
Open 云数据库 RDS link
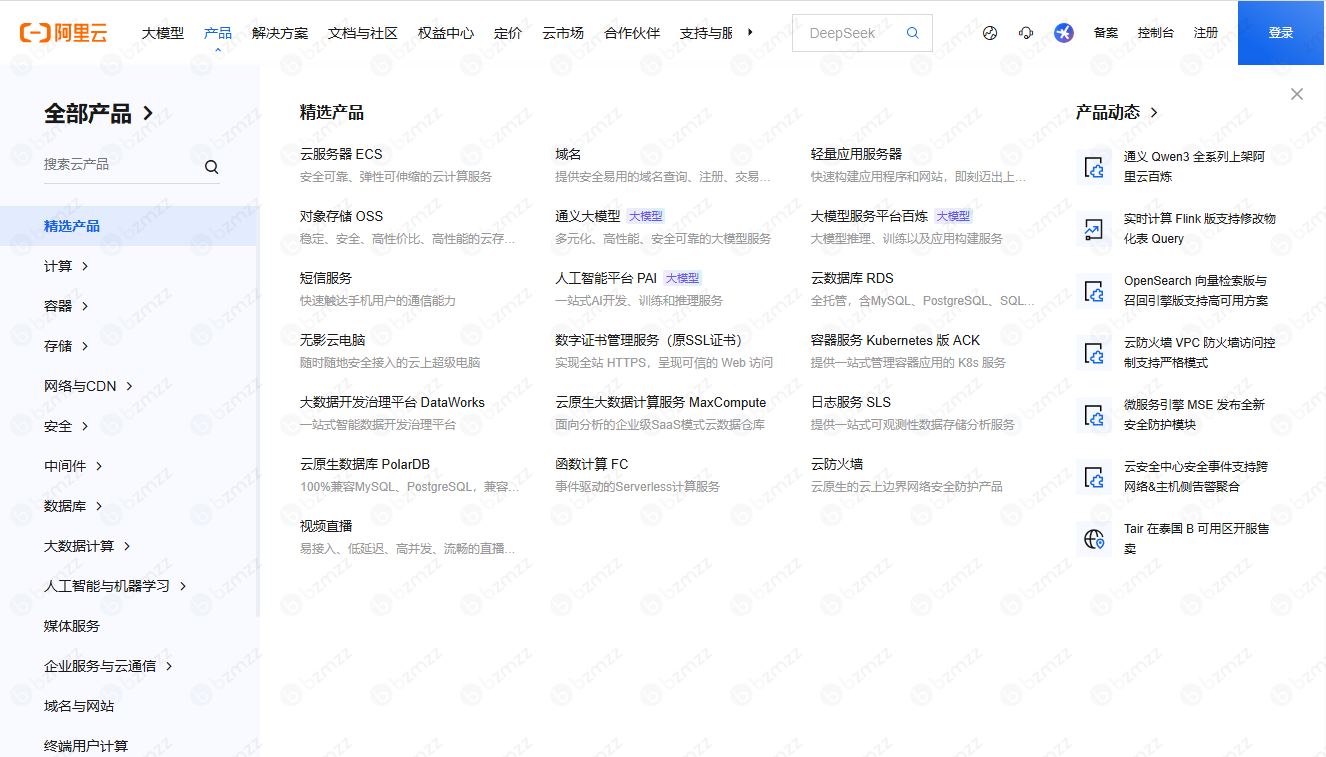852,278
